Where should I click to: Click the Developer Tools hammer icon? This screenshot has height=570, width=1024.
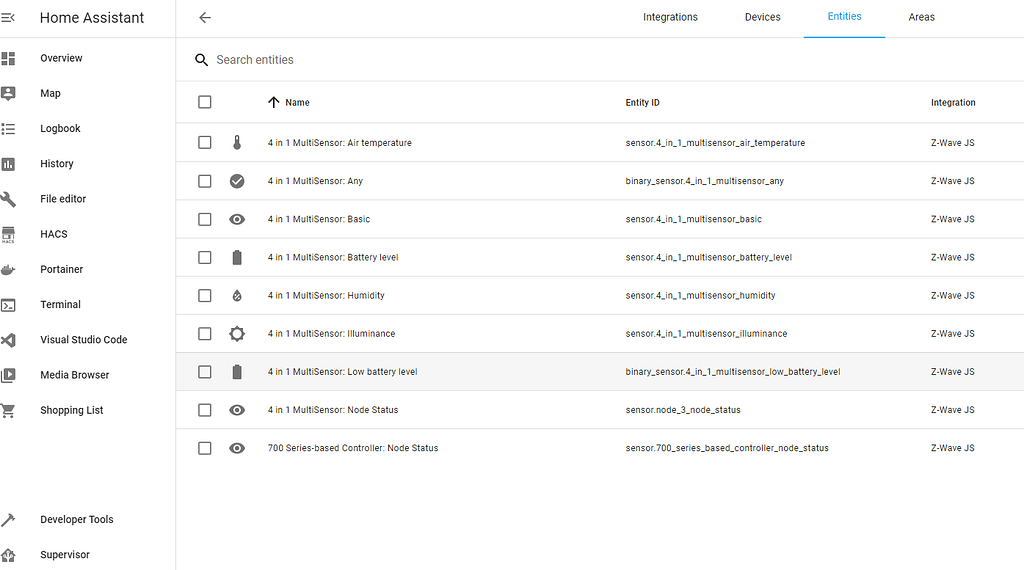(x=9, y=520)
